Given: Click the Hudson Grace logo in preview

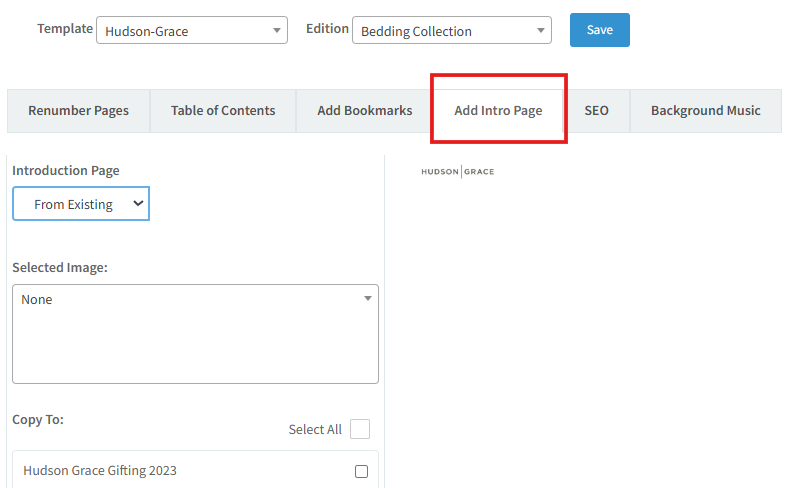Looking at the screenshot, I should coord(457,172).
